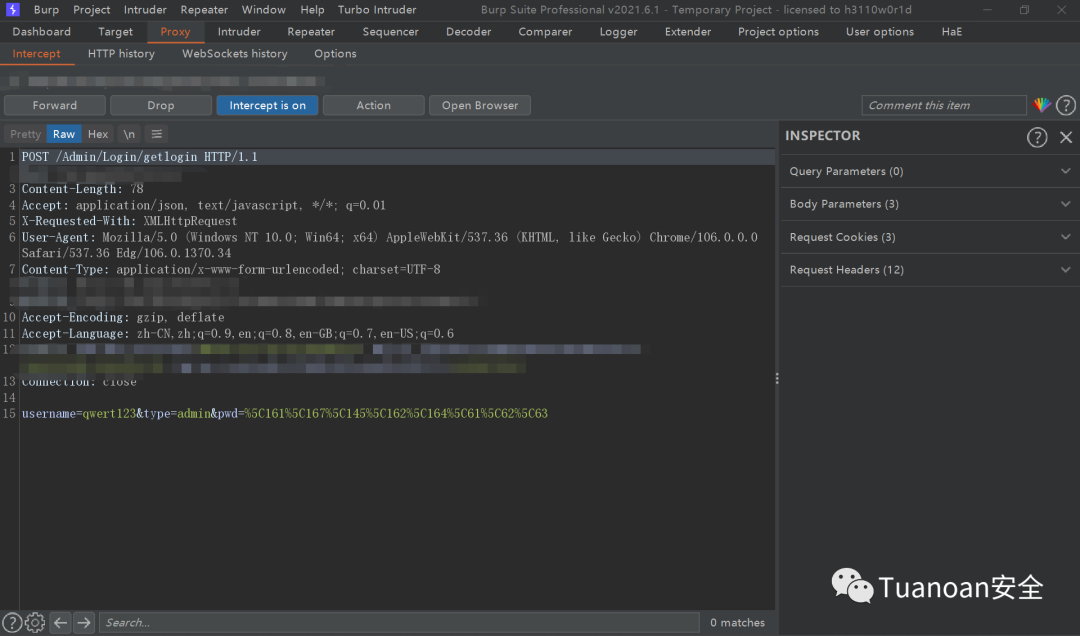Open User options tab
This screenshot has width=1080, height=636.
click(880, 32)
